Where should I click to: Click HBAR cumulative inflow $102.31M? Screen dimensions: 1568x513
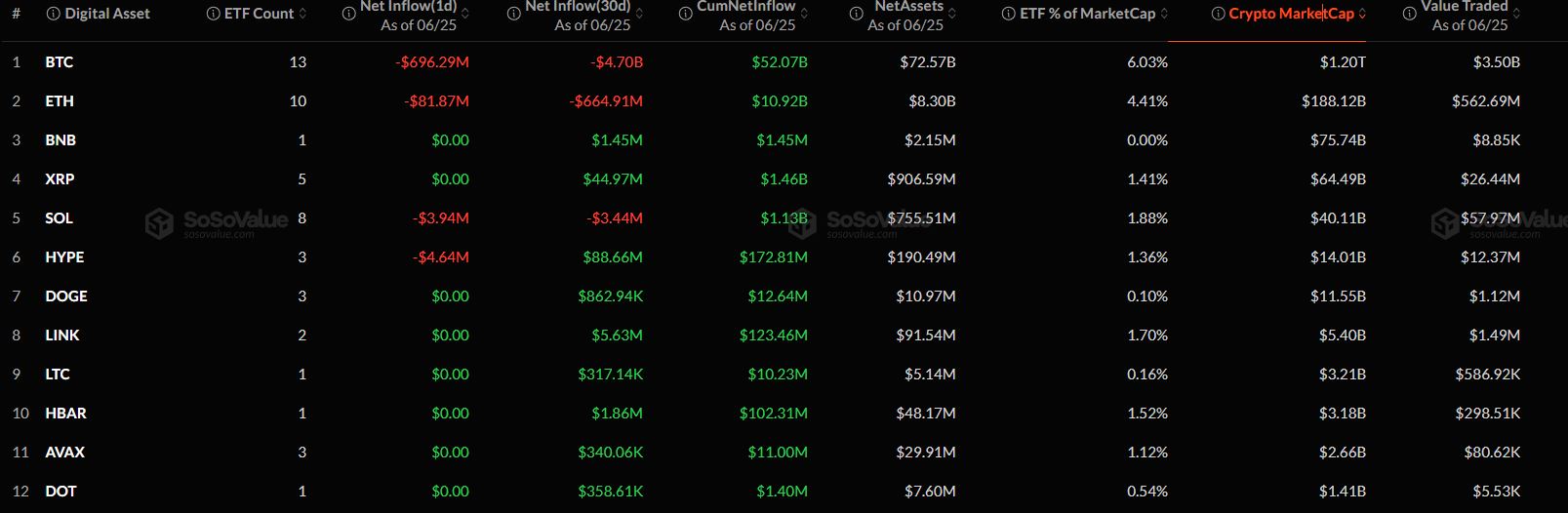click(774, 413)
